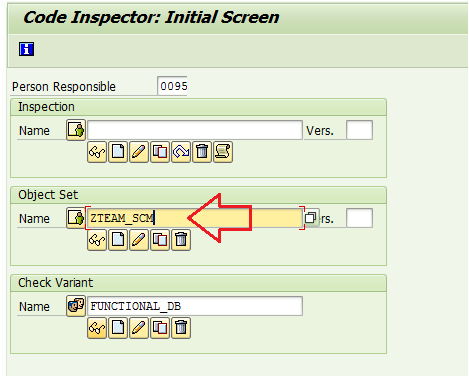This screenshot has width=469, height=377.
Task: Create a new Inspection
Action: click(118, 152)
